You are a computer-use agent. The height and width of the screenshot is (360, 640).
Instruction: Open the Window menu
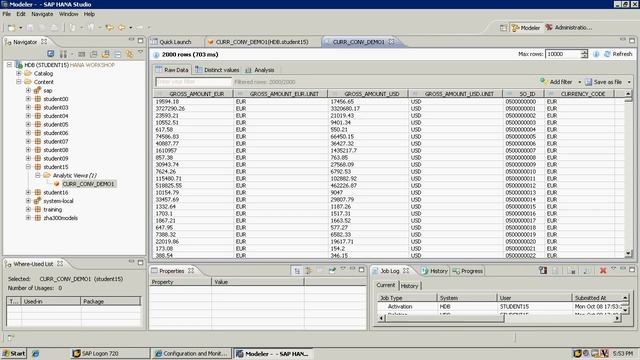coord(69,14)
